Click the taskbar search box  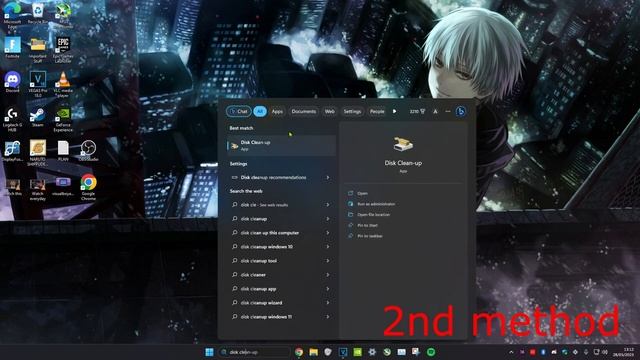click(255, 352)
